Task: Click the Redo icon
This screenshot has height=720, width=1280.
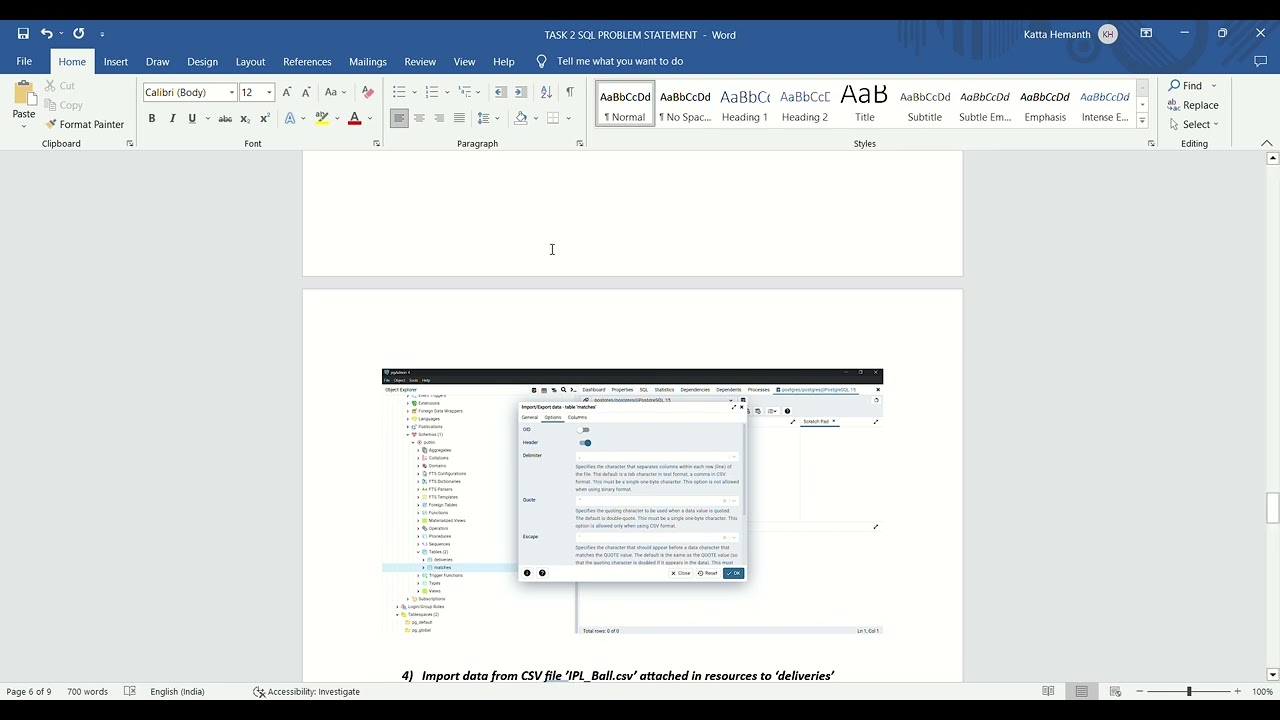Action: pyautogui.click(x=79, y=34)
